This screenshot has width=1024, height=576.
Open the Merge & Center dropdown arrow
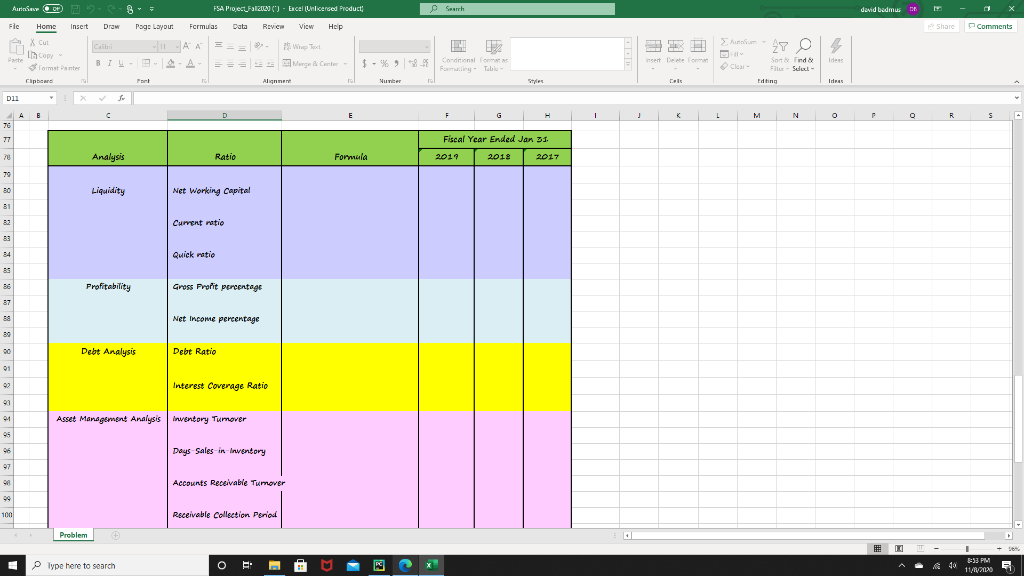coord(345,63)
